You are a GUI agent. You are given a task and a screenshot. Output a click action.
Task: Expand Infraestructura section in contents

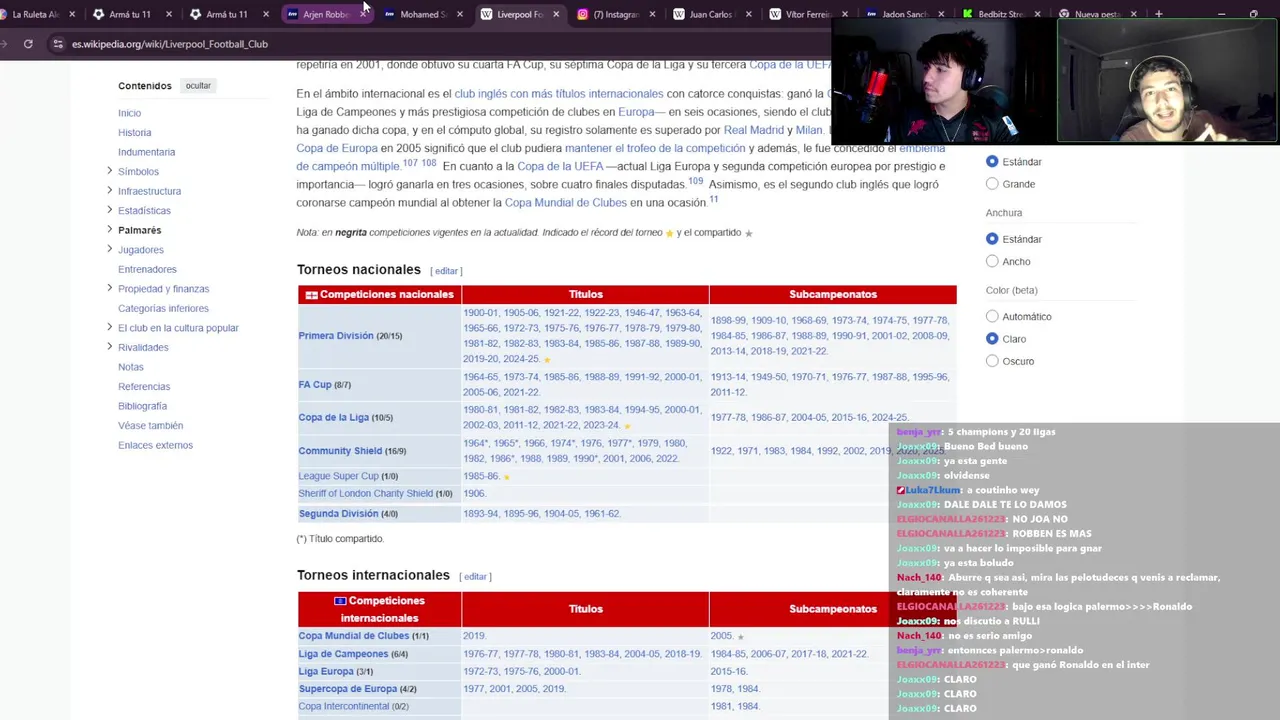coord(109,190)
